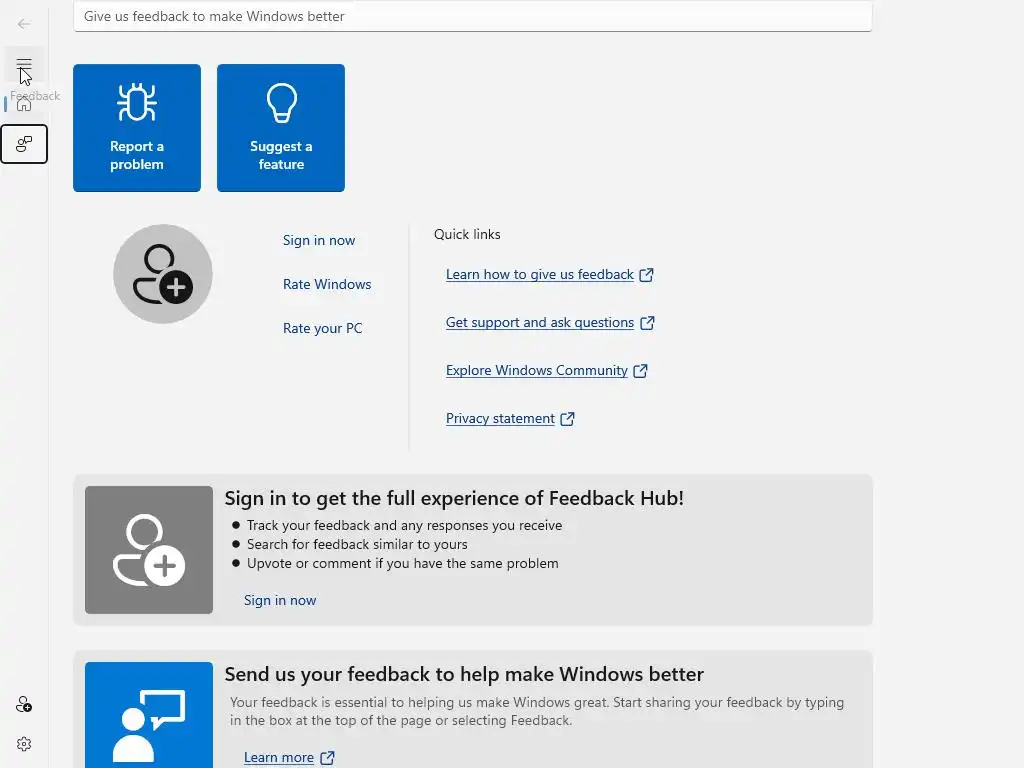
Task: Open the hamburger navigation menu
Action: click(24, 64)
